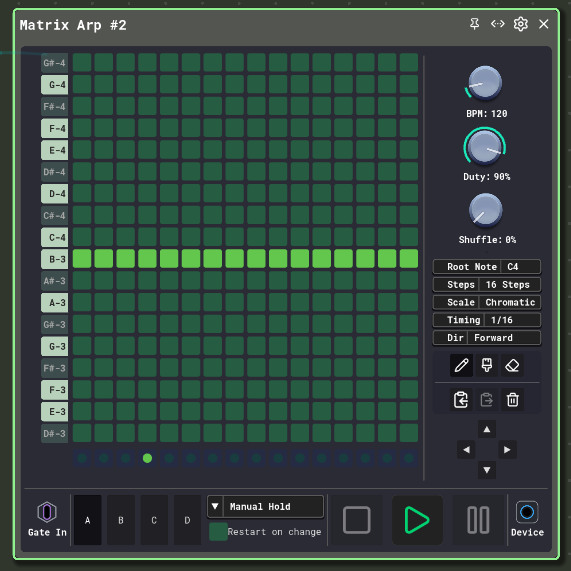Click the 'BPM: 120' value label
Viewport: 571px width, 571px height.
click(487, 114)
